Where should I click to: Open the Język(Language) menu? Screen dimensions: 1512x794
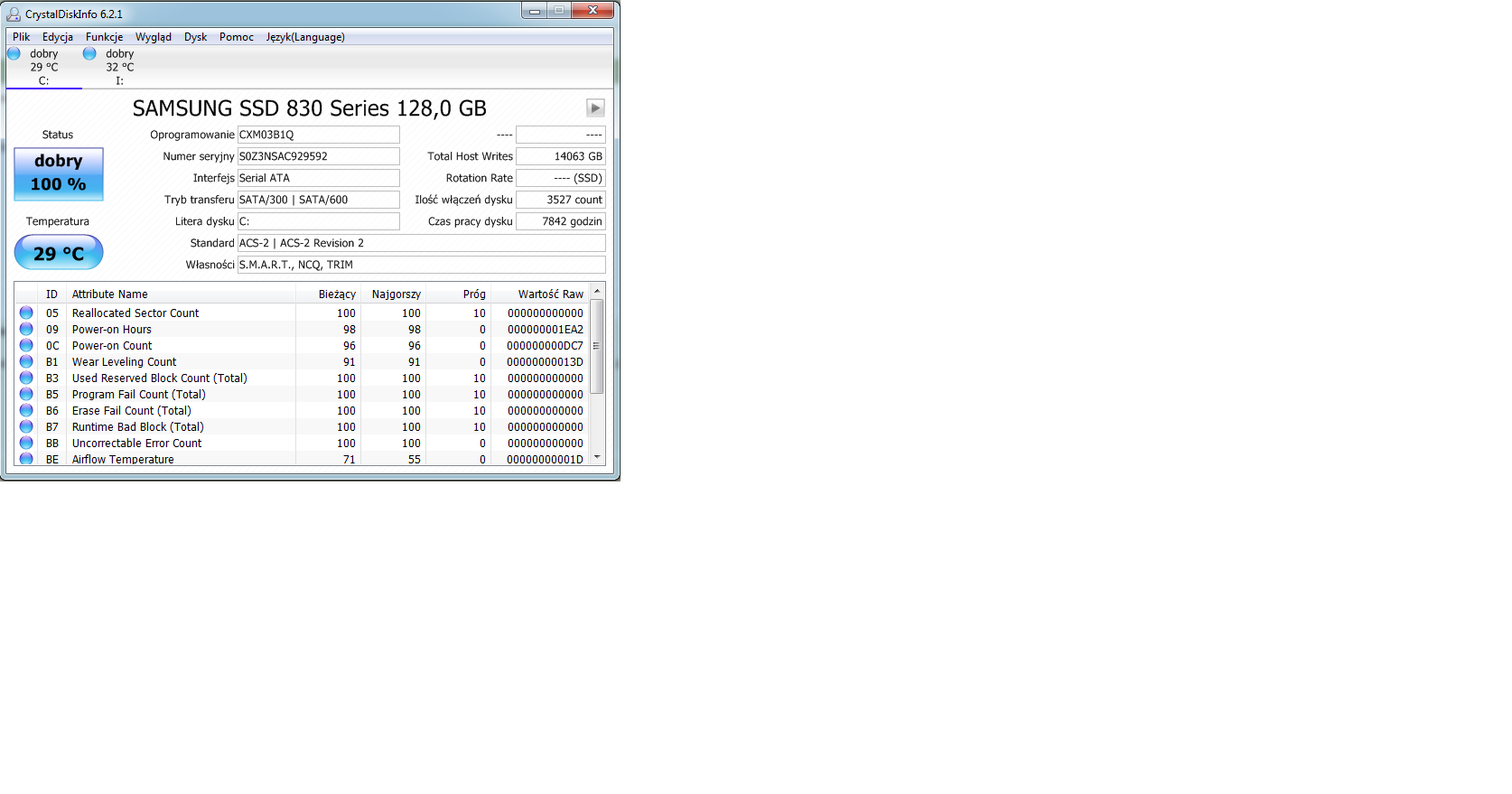click(x=305, y=37)
